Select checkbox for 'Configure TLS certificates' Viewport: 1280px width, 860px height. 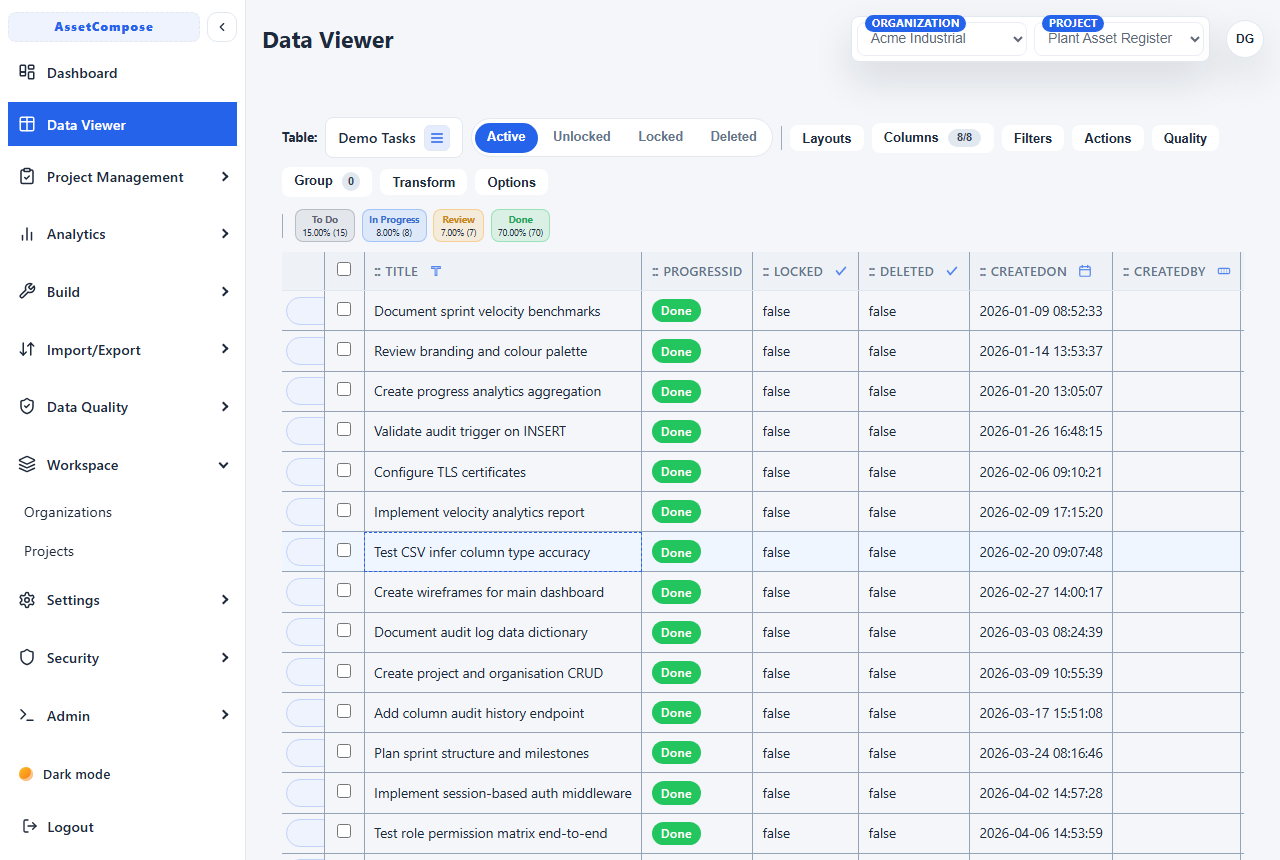pos(344,470)
